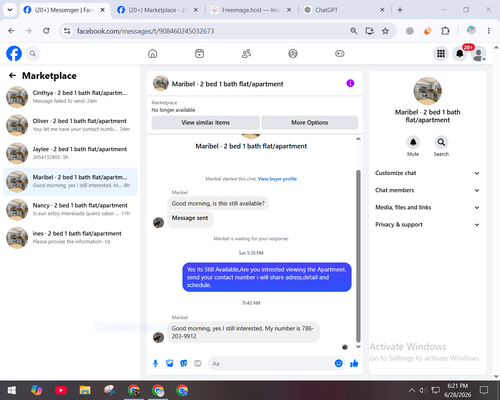Open ines's conversation in the list
Image resolution: width=500 pixels, height=400 pixels.
[70, 238]
